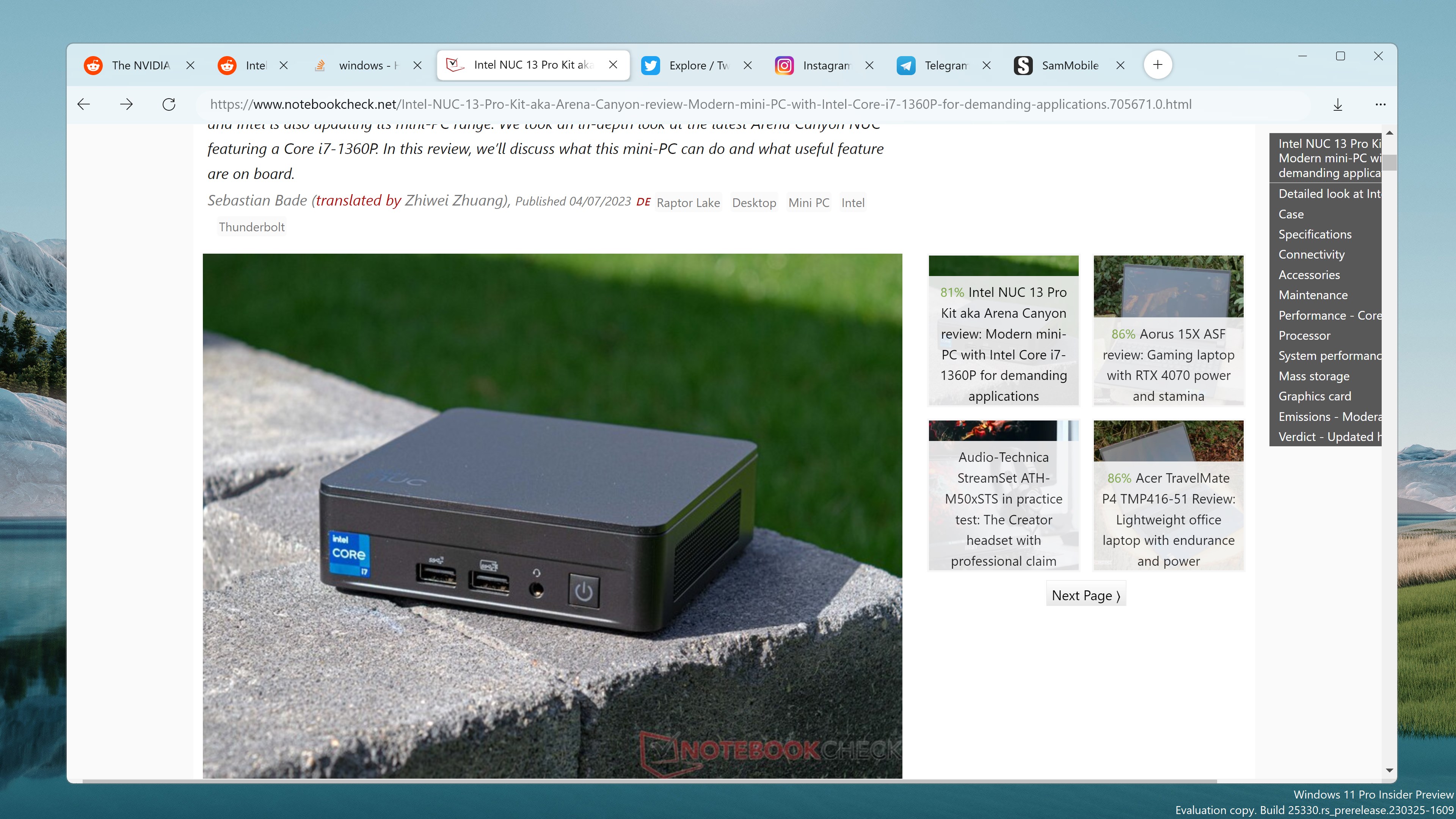The image size is (1456, 819).
Task: Add a new tab with plus button
Action: pyautogui.click(x=1158, y=65)
